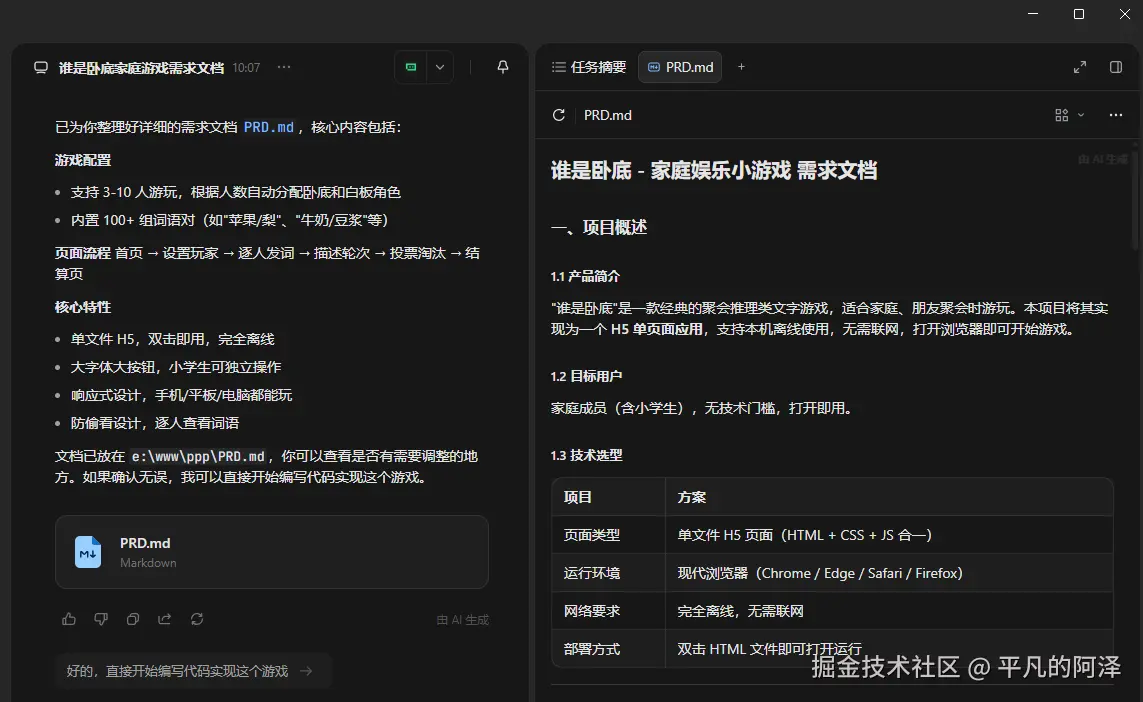Click the green mode button in chat header
This screenshot has height=702, width=1143.
click(x=411, y=67)
